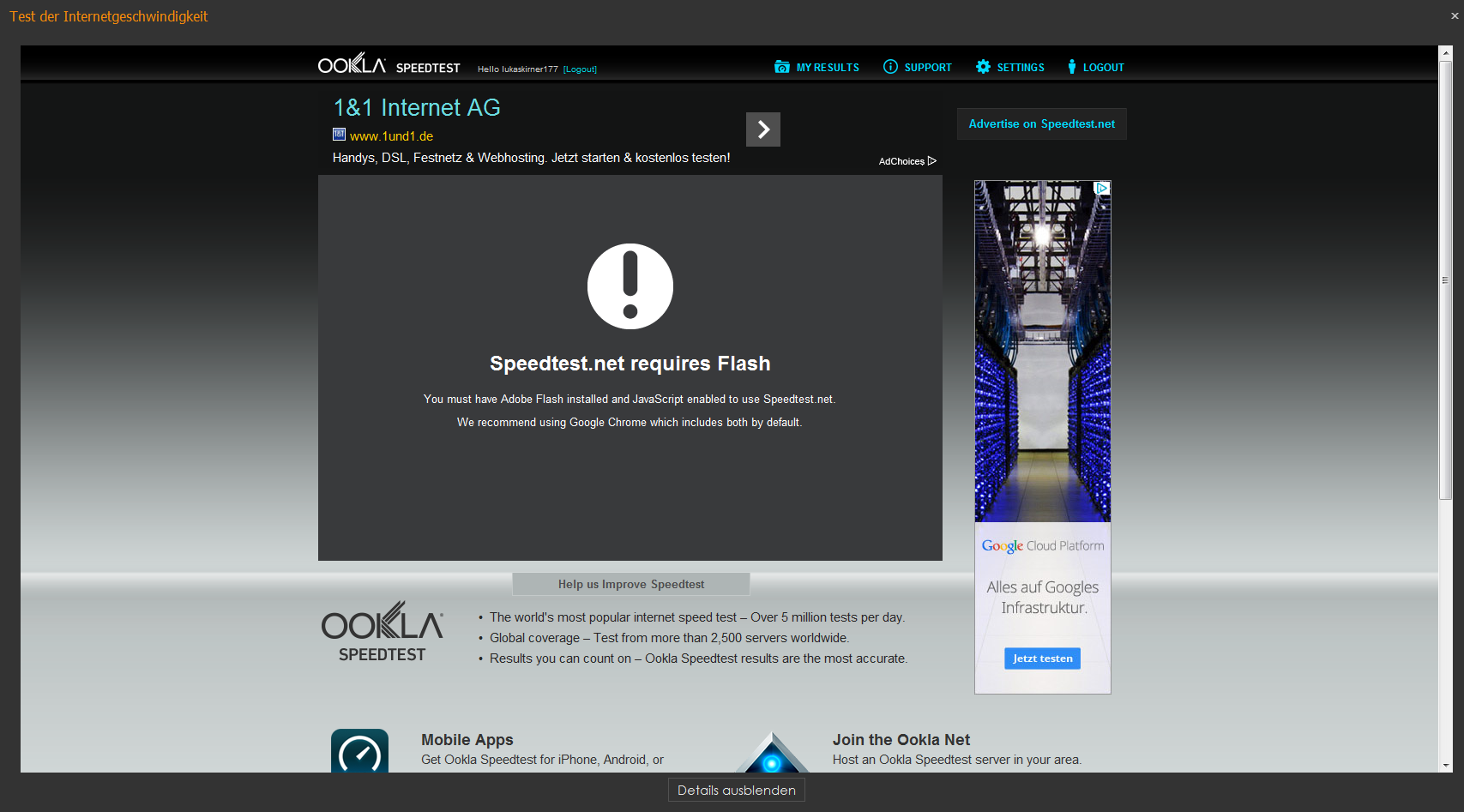Open the 1&1 Internet AG ad headline
This screenshot has width=1464, height=812.
pyautogui.click(x=417, y=108)
